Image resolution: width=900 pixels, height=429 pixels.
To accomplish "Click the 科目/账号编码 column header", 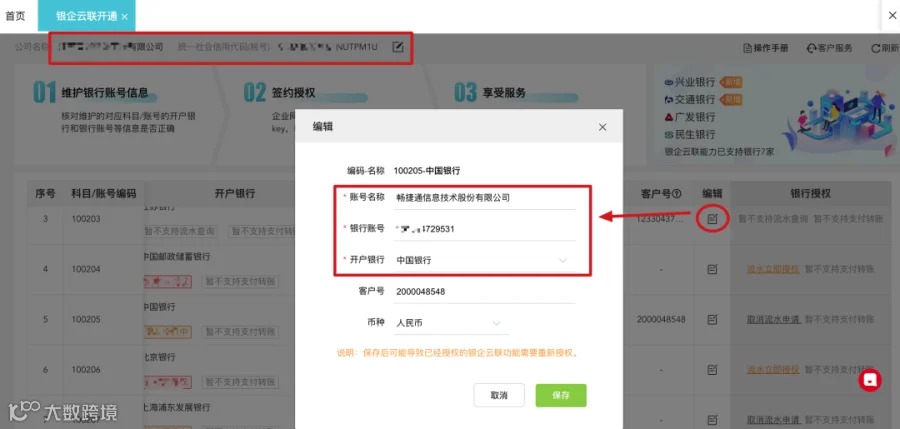I will point(103,194).
